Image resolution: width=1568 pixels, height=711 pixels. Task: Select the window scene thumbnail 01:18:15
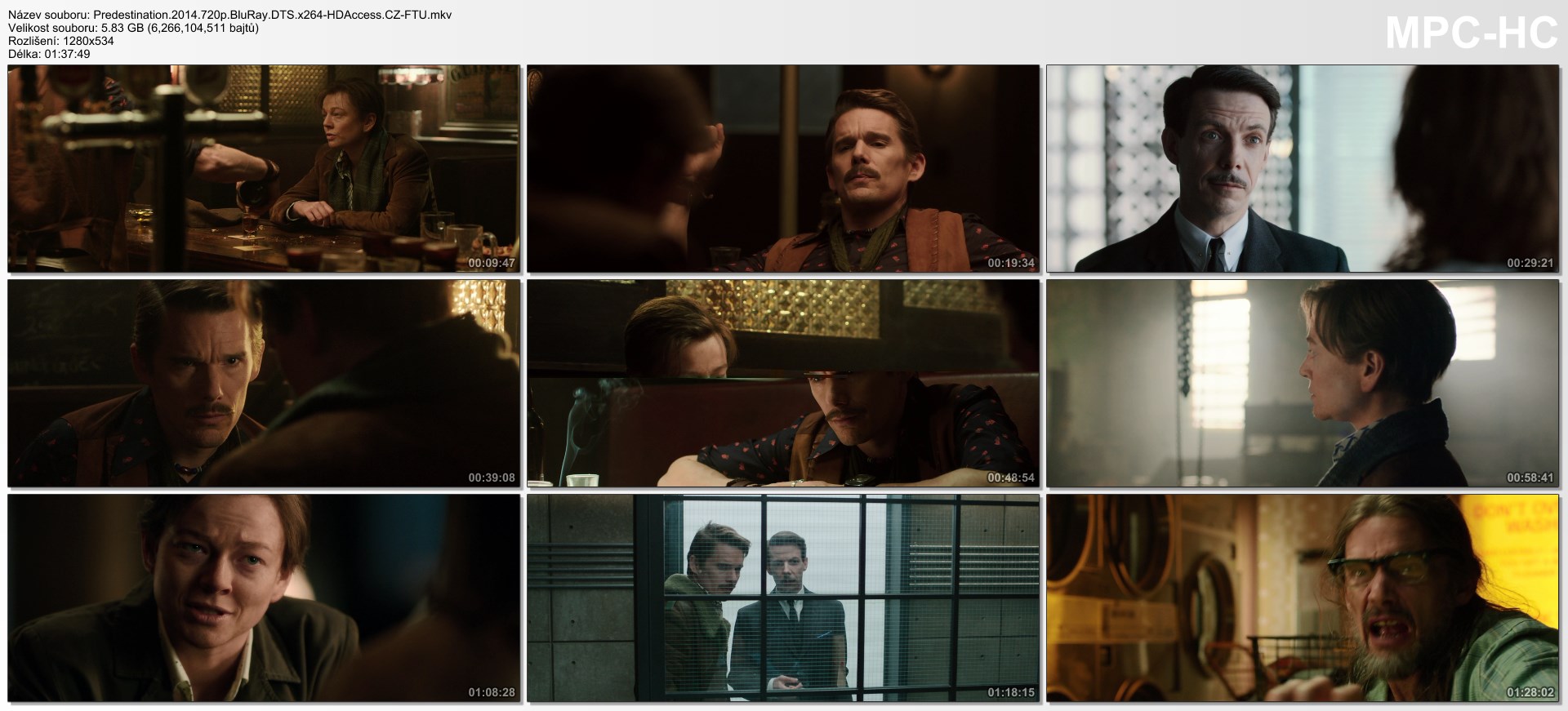tap(783, 598)
